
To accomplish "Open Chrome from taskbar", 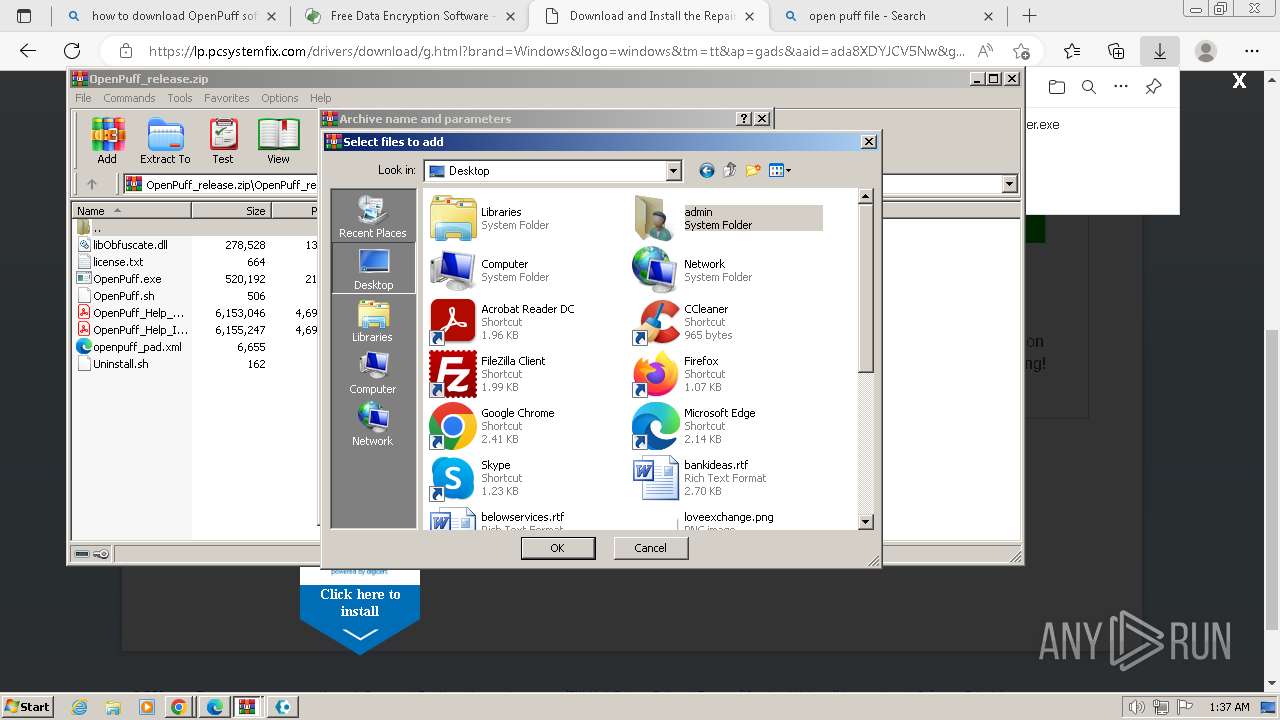I will click(x=179, y=707).
